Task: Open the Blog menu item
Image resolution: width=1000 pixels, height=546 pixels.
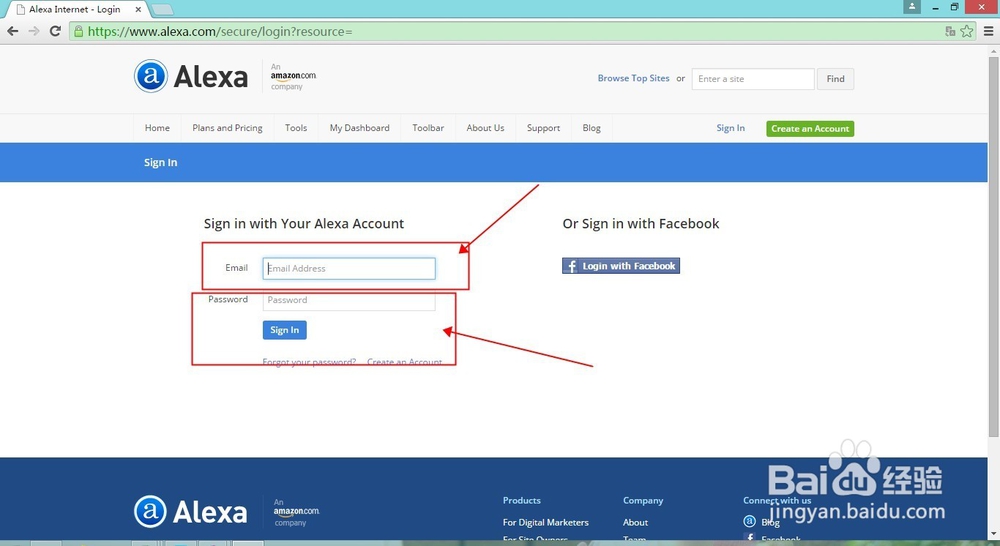Action: (x=591, y=128)
